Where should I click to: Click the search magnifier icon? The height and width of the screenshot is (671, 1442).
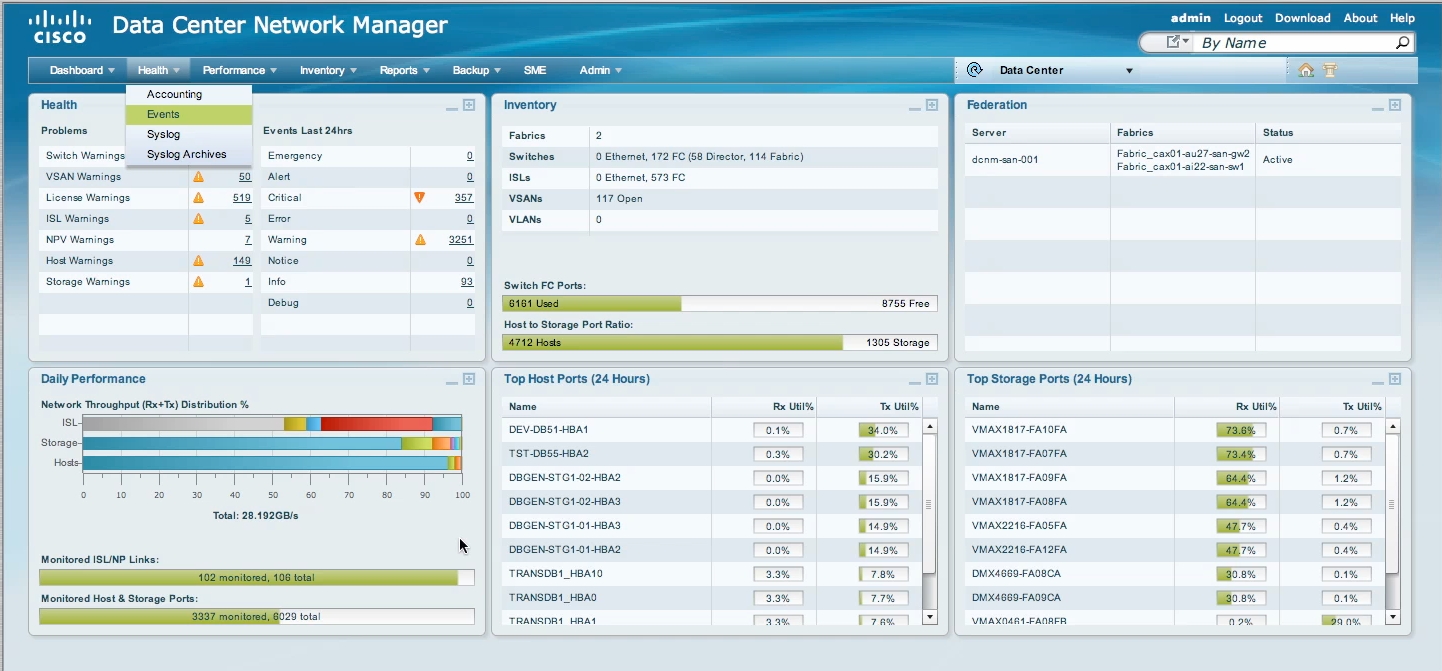pos(1402,43)
